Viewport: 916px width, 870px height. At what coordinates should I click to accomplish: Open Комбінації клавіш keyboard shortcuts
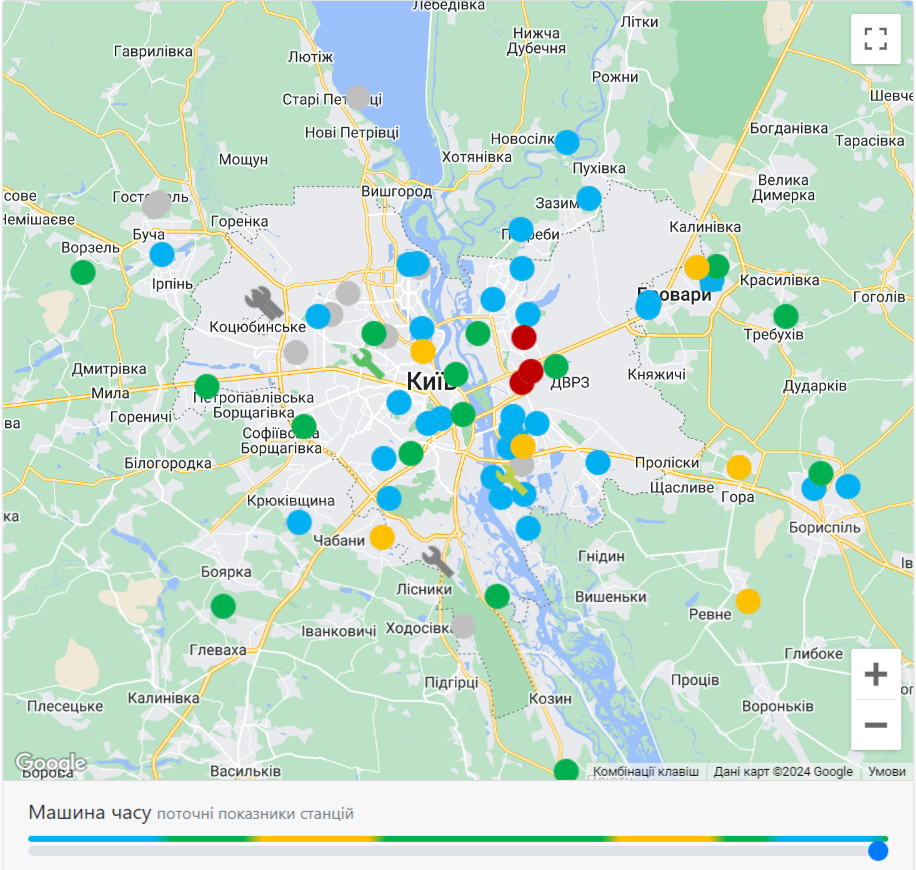646,771
